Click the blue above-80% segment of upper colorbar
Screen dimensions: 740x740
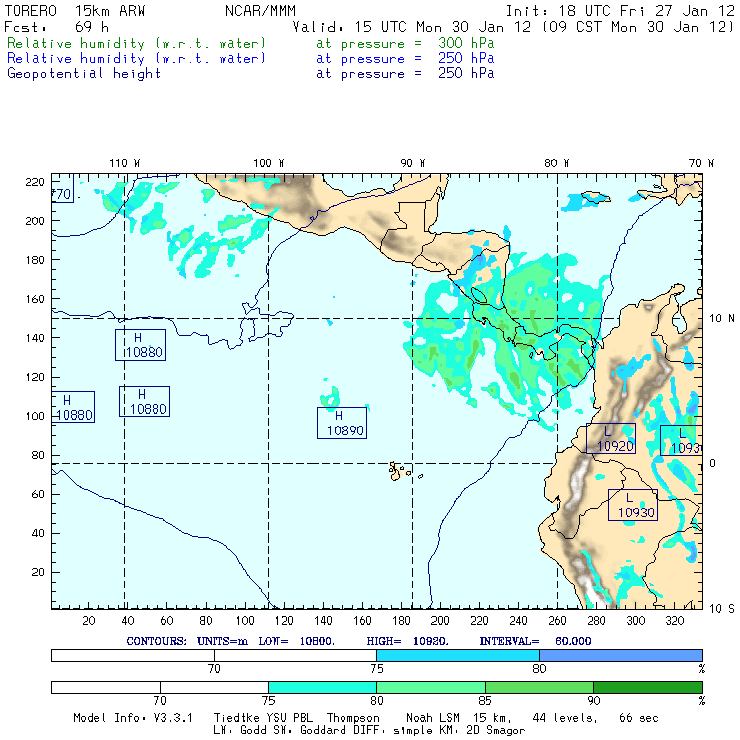pyautogui.click(x=621, y=655)
